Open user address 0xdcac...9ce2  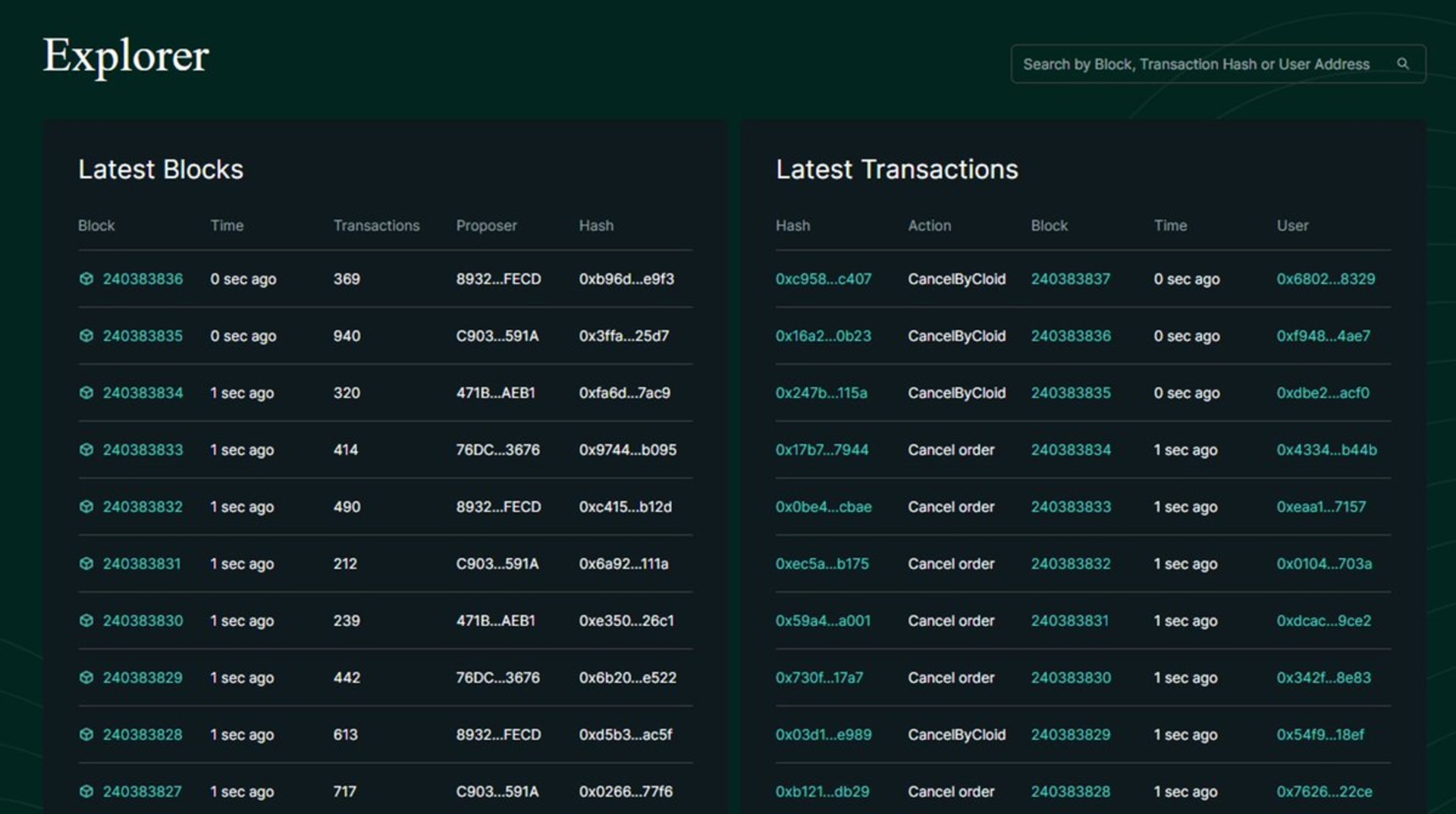coord(1323,620)
